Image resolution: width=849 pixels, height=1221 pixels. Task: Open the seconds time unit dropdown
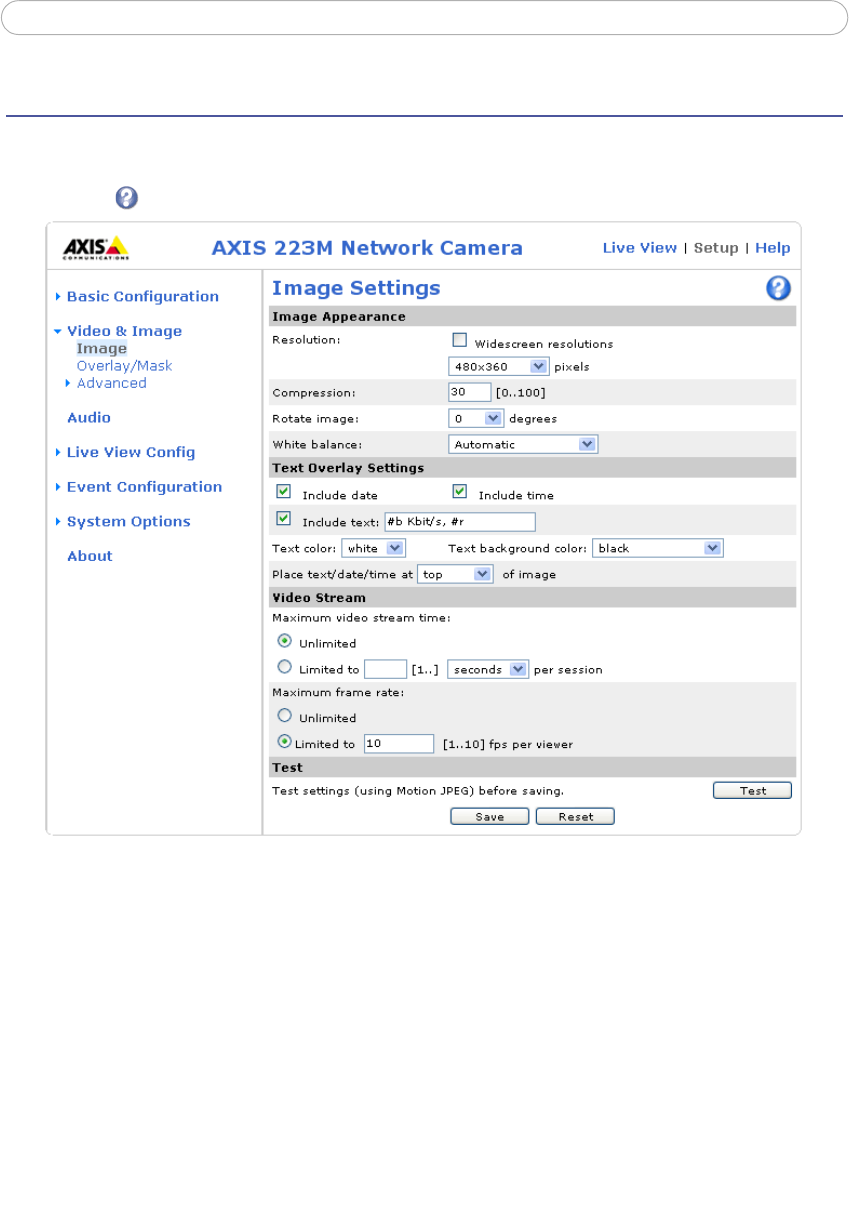[488, 669]
